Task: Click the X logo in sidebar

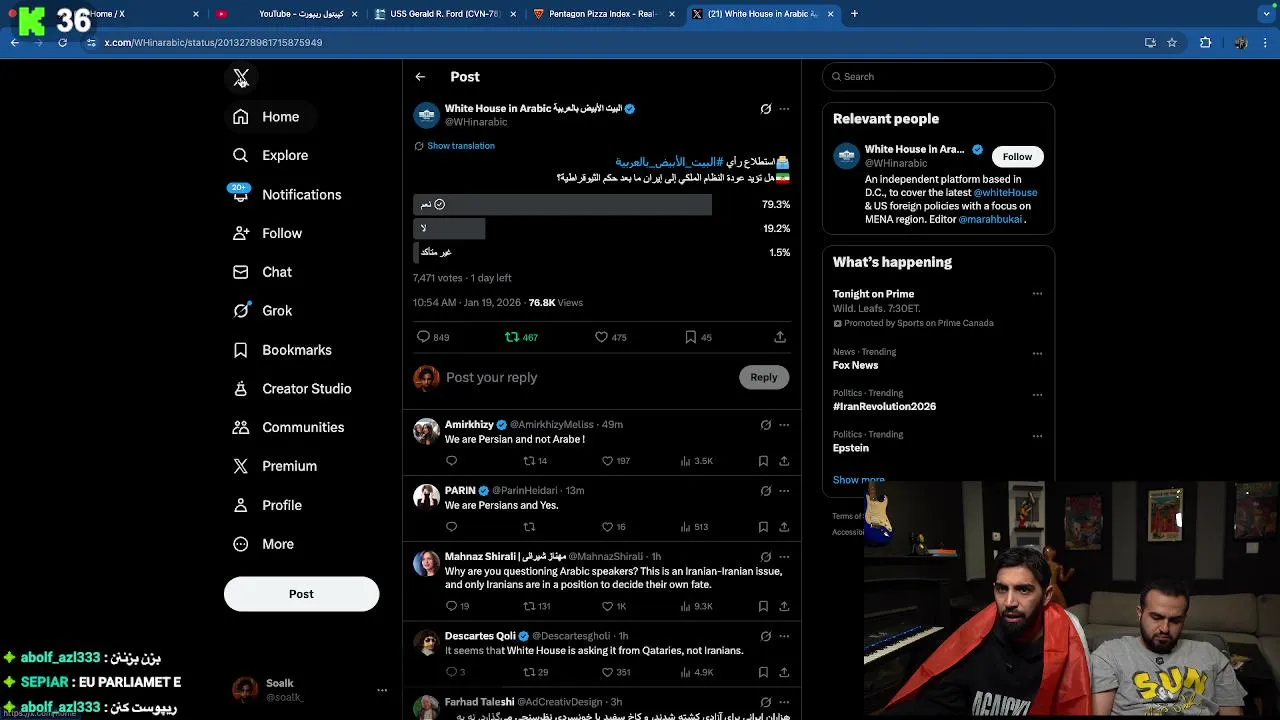Action: tap(241, 78)
